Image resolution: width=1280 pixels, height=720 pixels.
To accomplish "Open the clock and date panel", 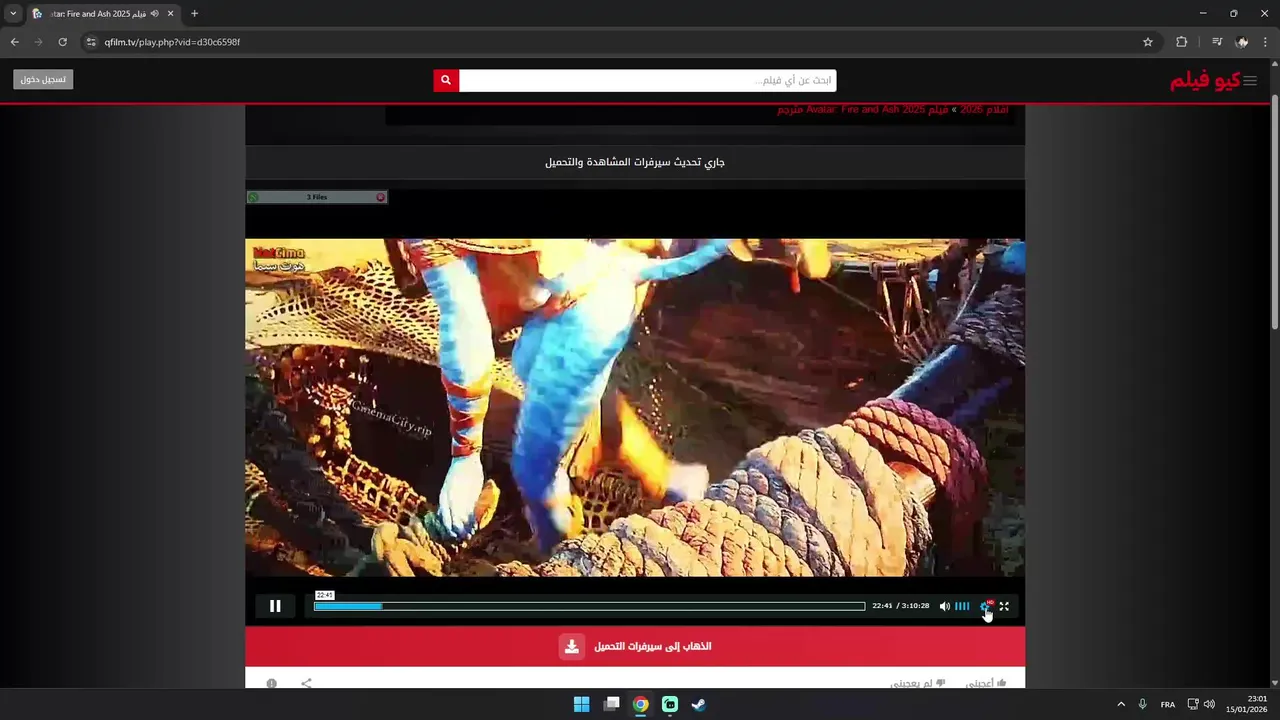I will pyautogui.click(x=1247, y=704).
